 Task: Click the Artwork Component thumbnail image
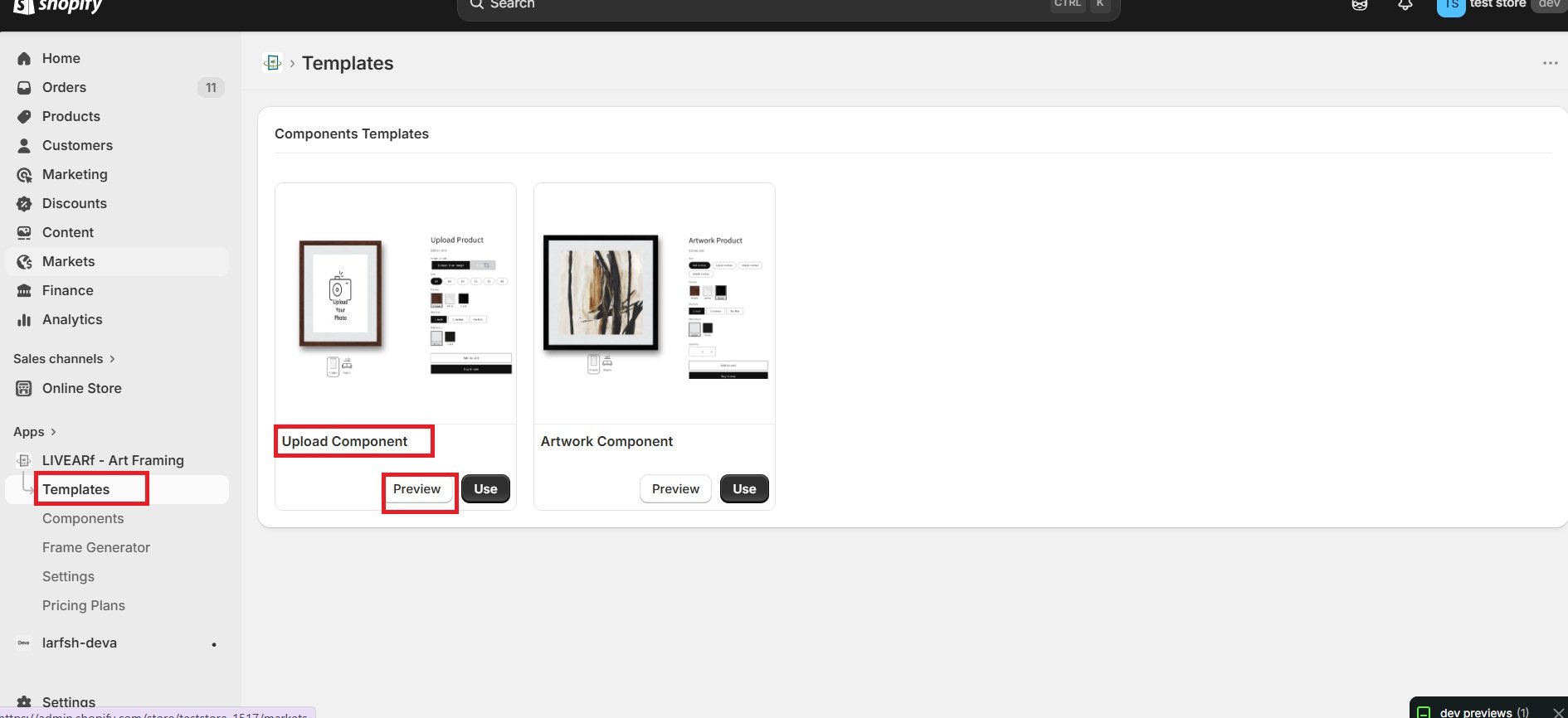click(655, 303)
